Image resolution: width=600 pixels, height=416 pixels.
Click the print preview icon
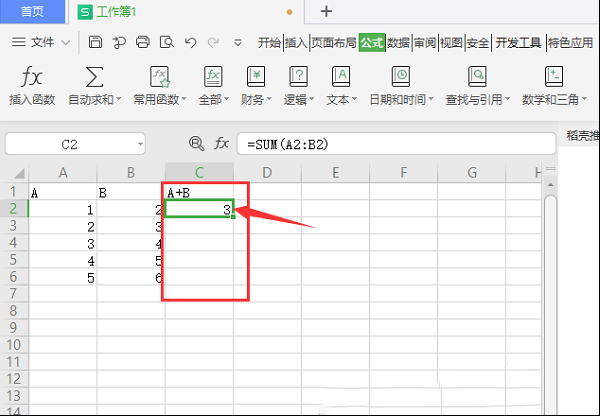tap(166, 42)
